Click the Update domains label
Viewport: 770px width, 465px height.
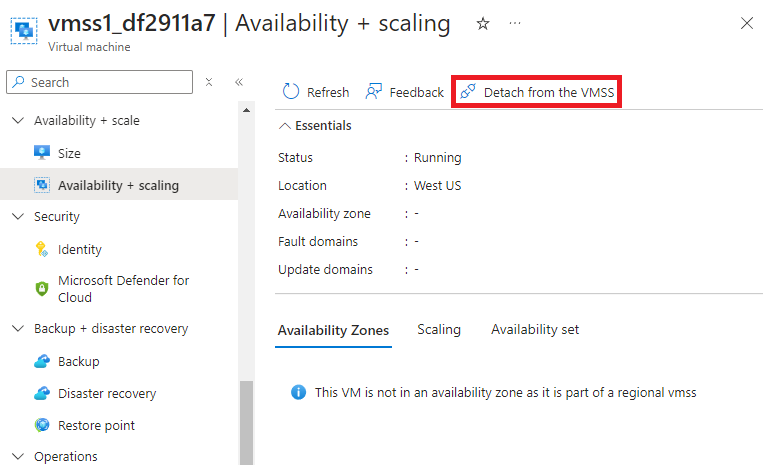[x=325, y=270]
